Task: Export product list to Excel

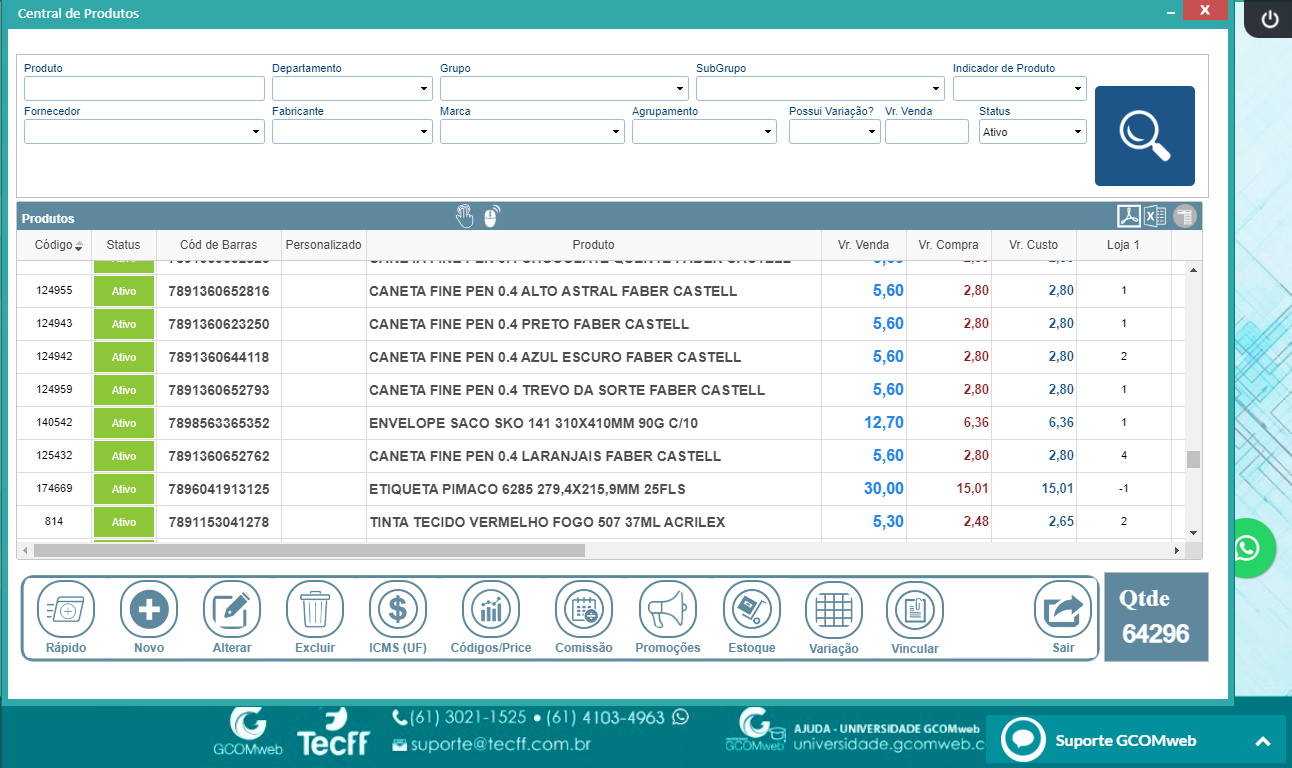Action: point(1155,216)
